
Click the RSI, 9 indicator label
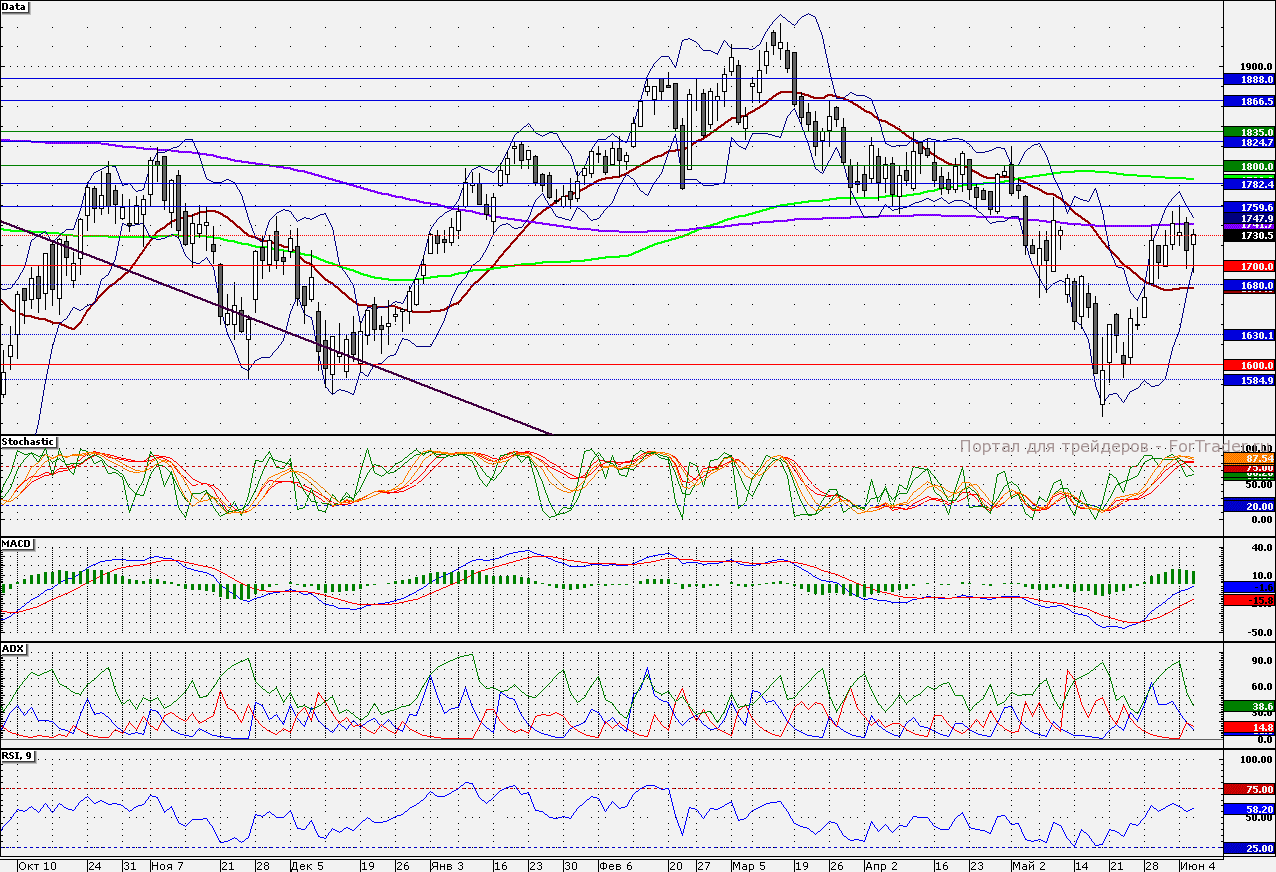coord(18,756)
